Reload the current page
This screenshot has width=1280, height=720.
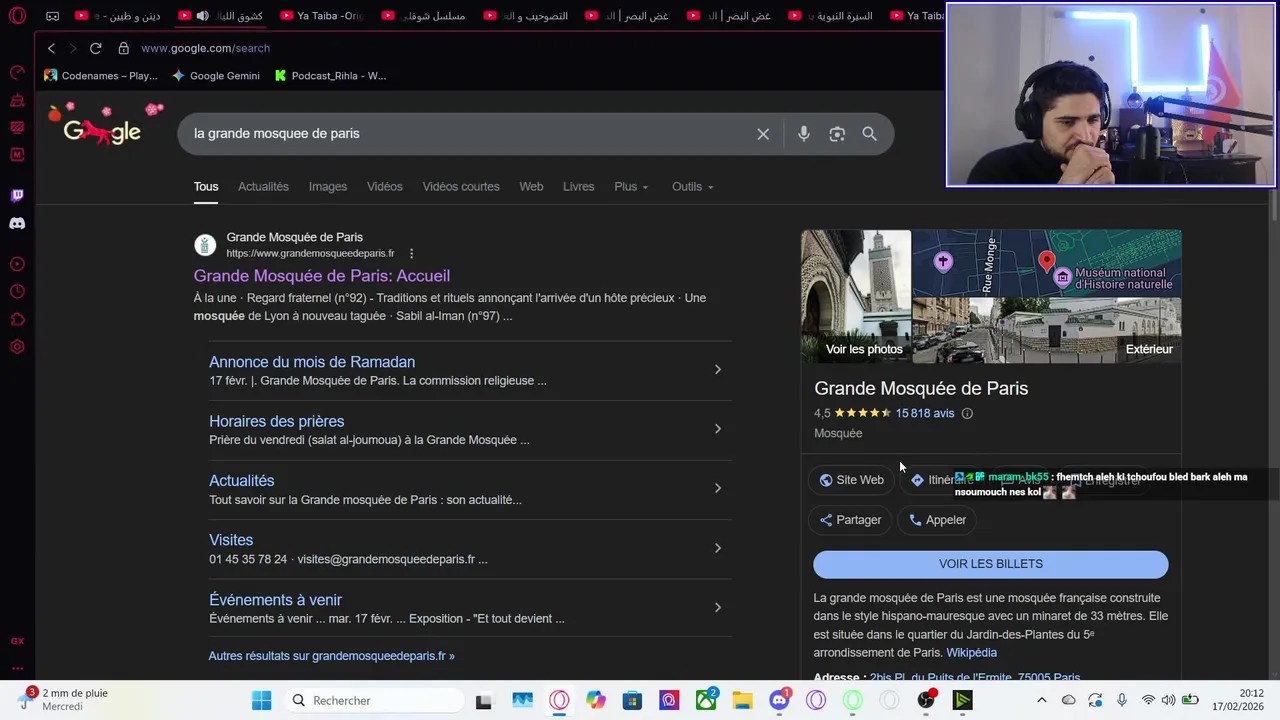point(95,48)
